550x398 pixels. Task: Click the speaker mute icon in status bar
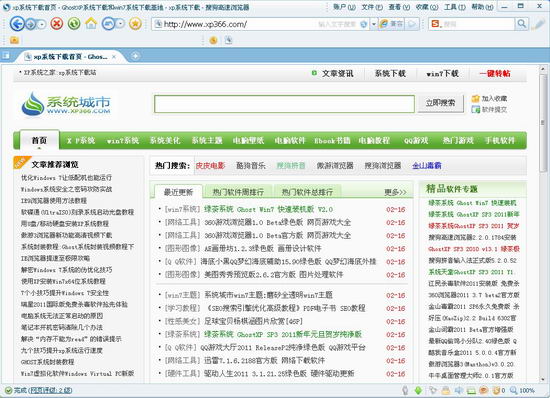[x=459, y=390]
